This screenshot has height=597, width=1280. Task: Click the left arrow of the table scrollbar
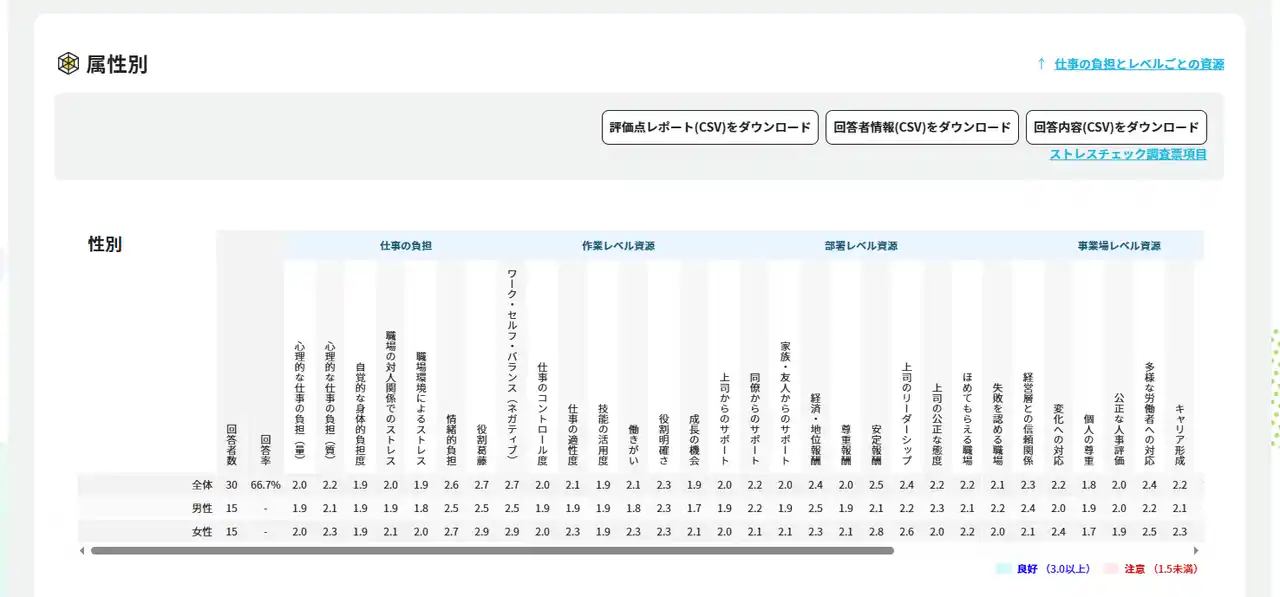83,550
